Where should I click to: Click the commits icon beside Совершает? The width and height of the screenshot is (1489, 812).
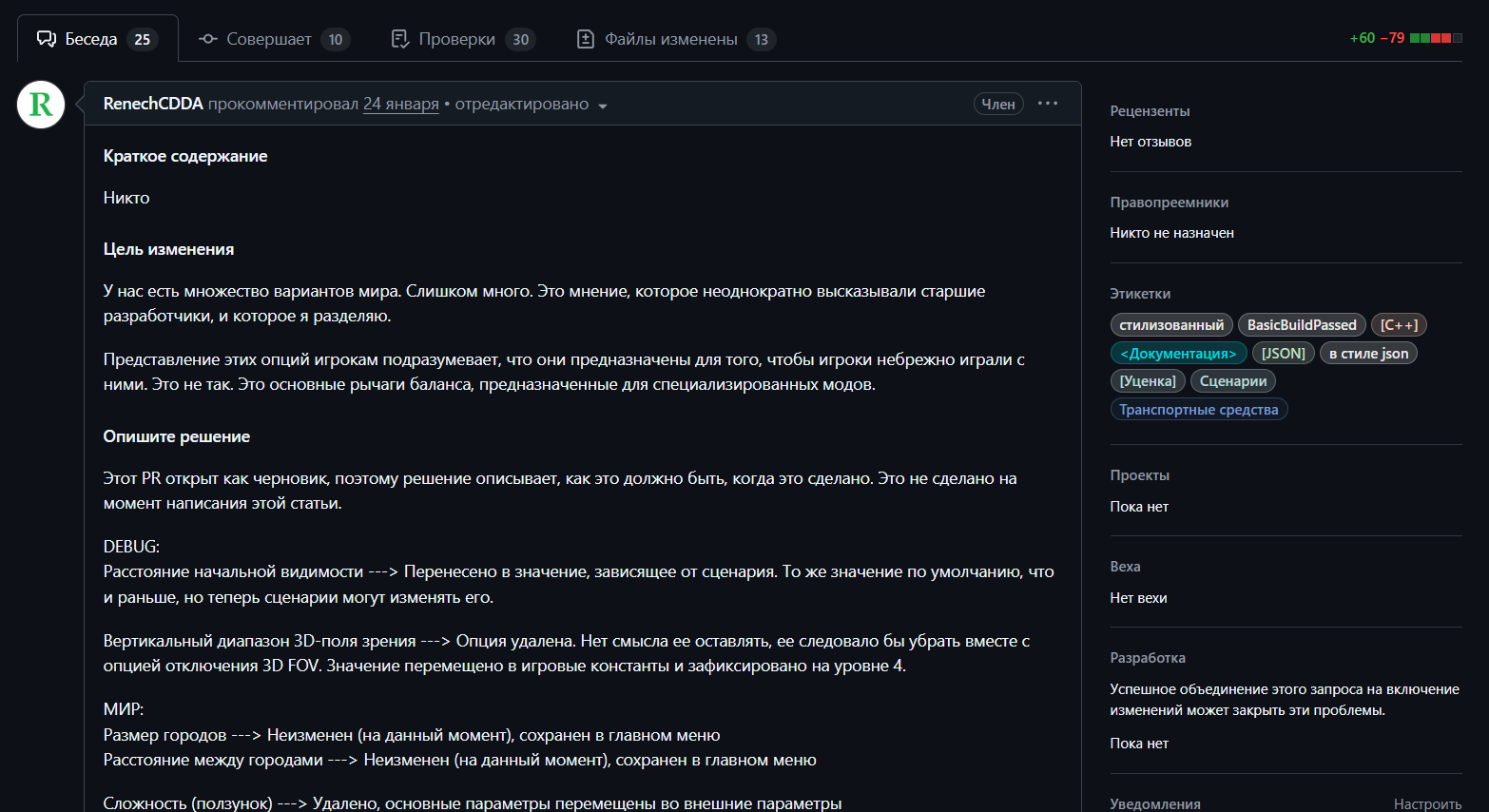(x=208, y=39)
